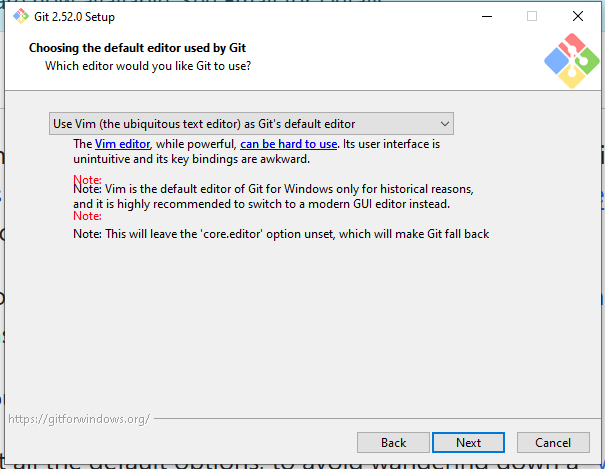
Task: Click the second red "Note:" label
Action: click(x=87, y=216)
